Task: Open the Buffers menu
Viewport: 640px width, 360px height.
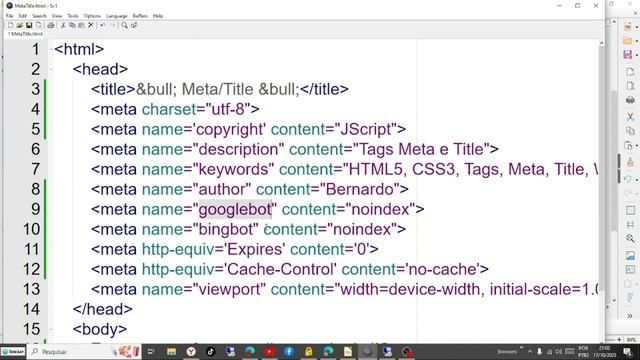Action: point(140,16)
